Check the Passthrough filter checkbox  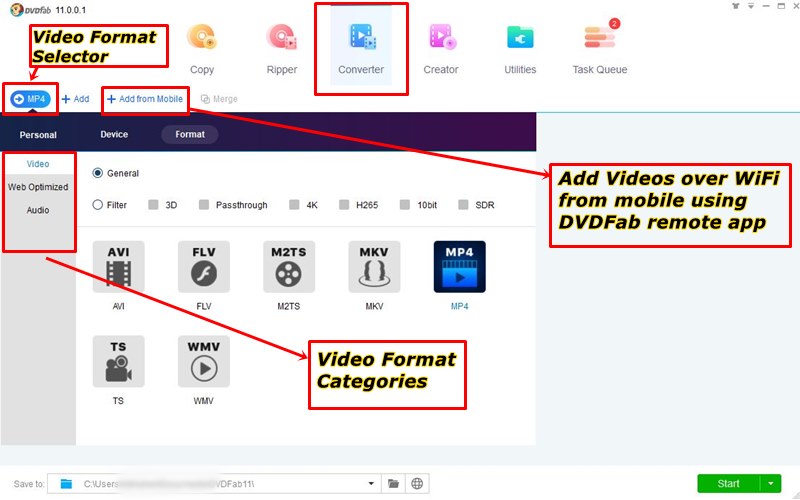click(x=204, y=205)
